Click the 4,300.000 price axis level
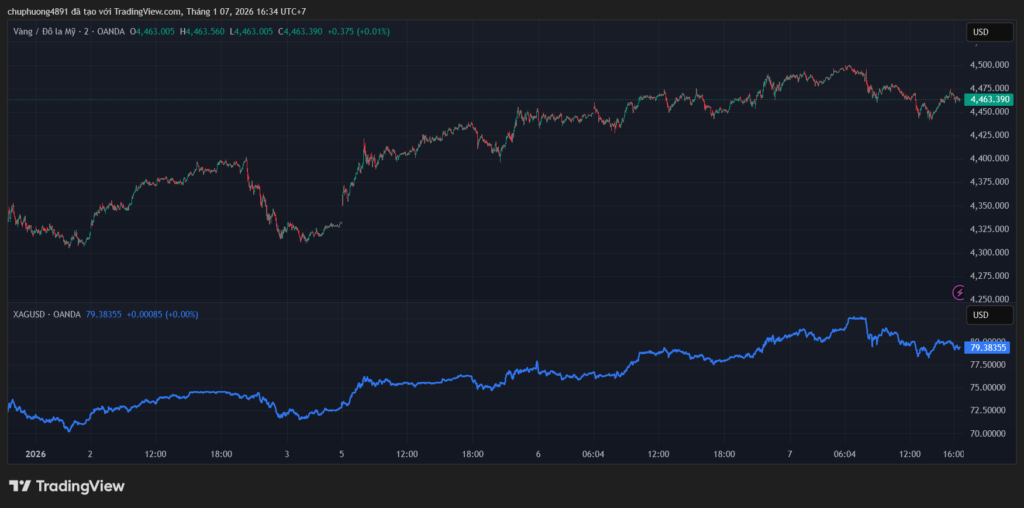Image resolution: width=1024 pixels, height=508 pixels. coord(989,252)
